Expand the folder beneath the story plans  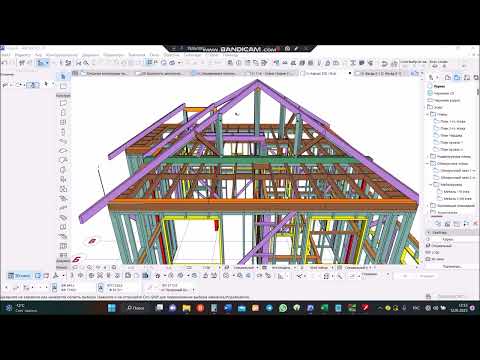(x=428, y=156)
